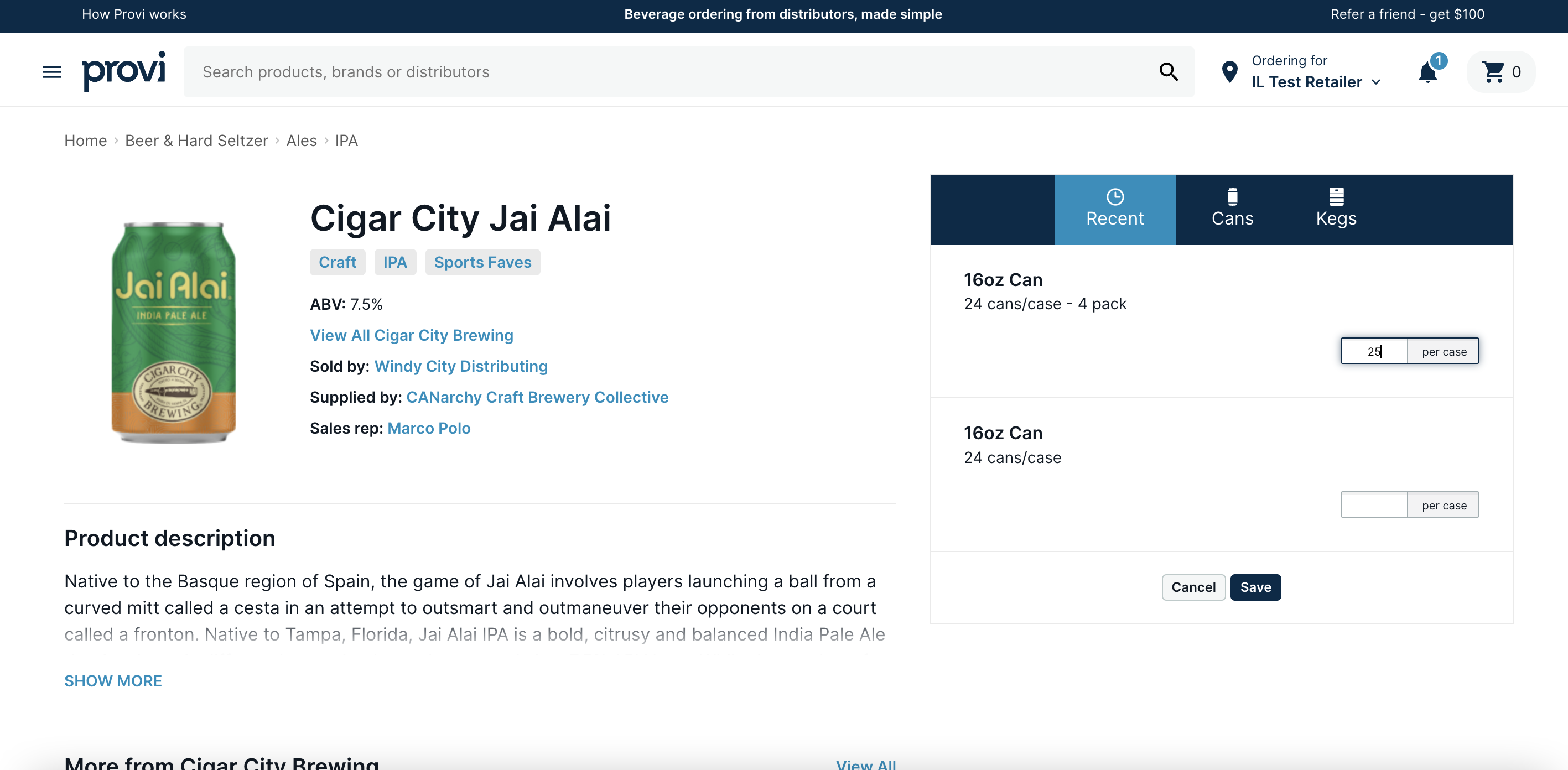Viewport: 1568px width, 770px height.
Task: Open sales rep Marco Polo link
Action: [429, 429]
